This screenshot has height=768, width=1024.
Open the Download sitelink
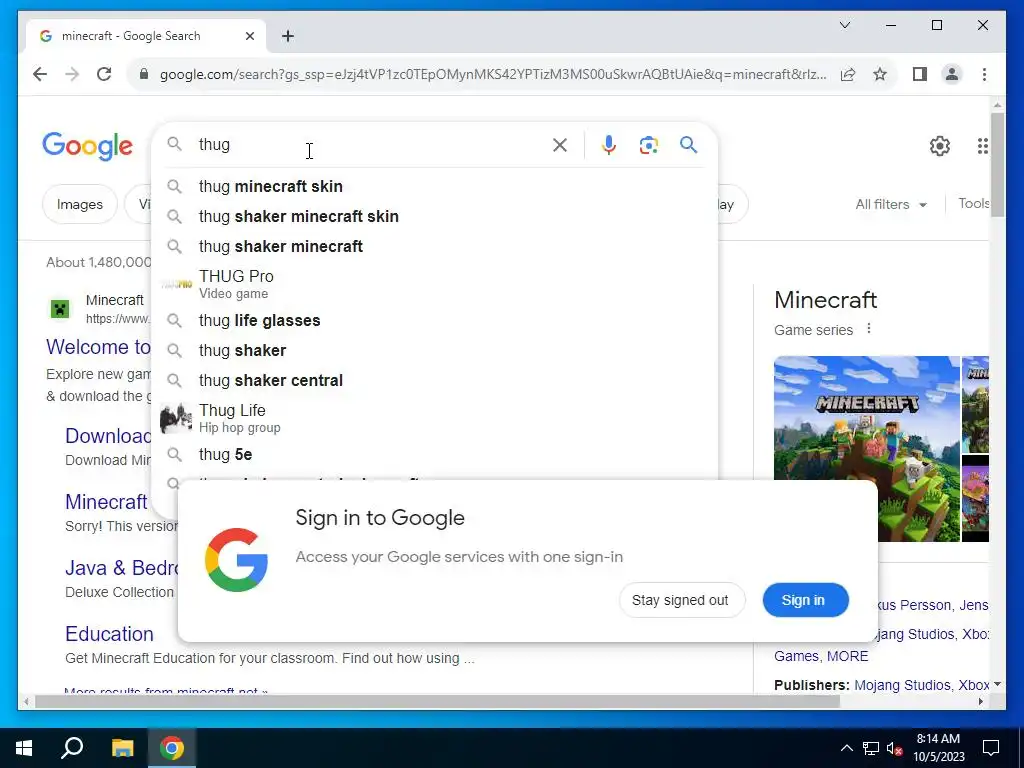(108, 436)
